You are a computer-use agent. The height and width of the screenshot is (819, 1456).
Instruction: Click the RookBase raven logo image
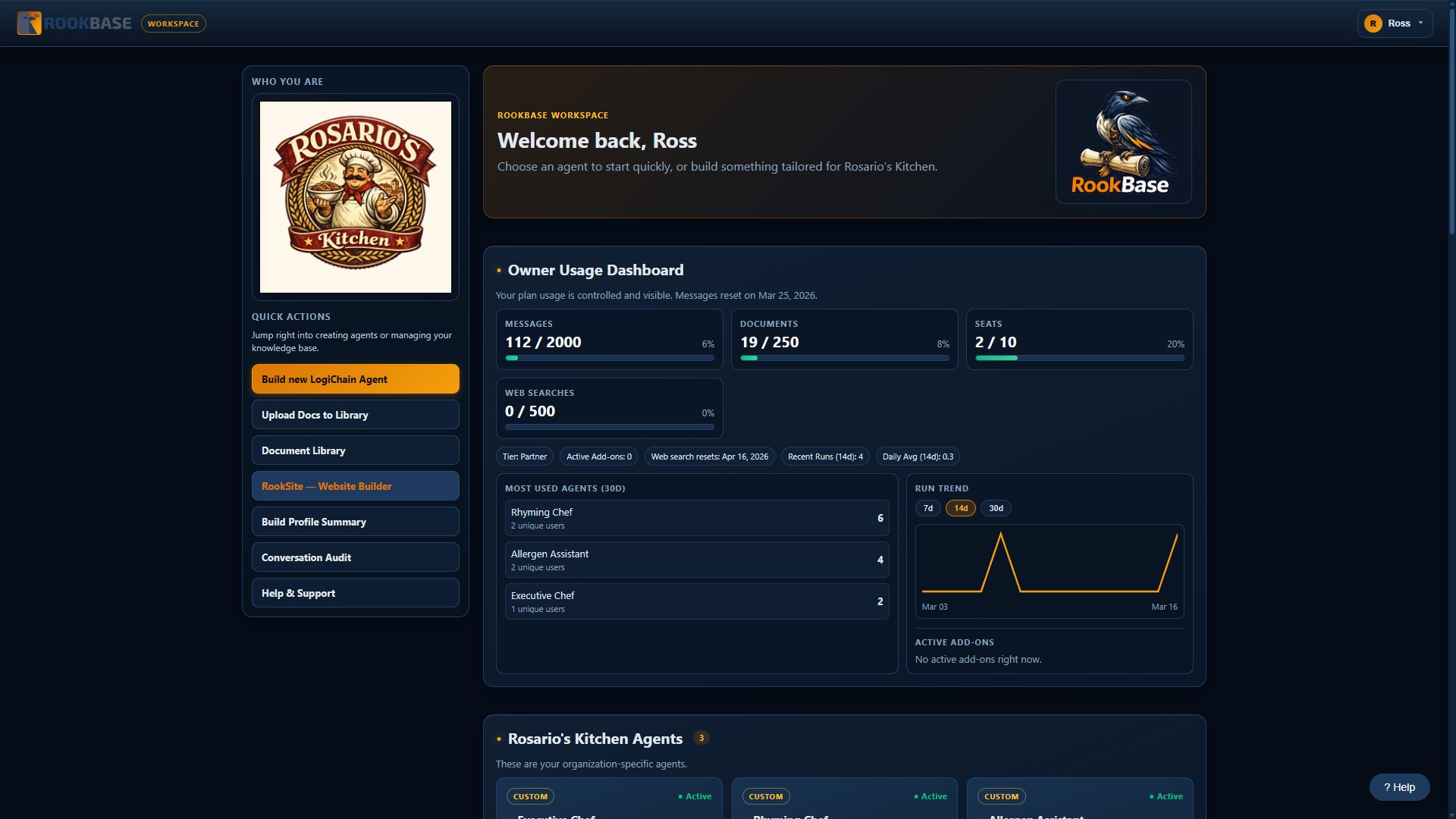1123,142
